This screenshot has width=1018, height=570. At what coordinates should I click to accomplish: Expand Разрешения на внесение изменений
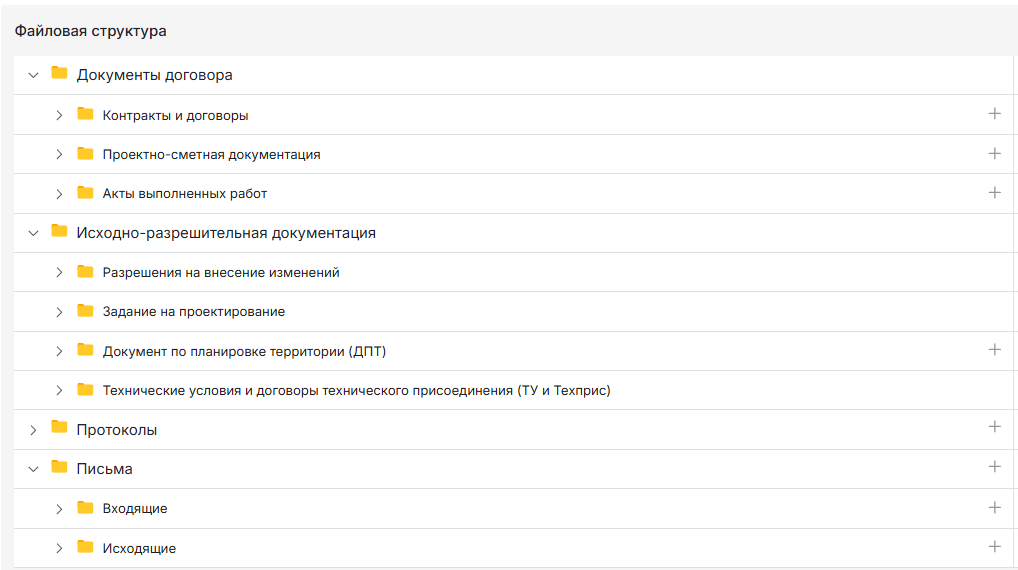(59, 272)
